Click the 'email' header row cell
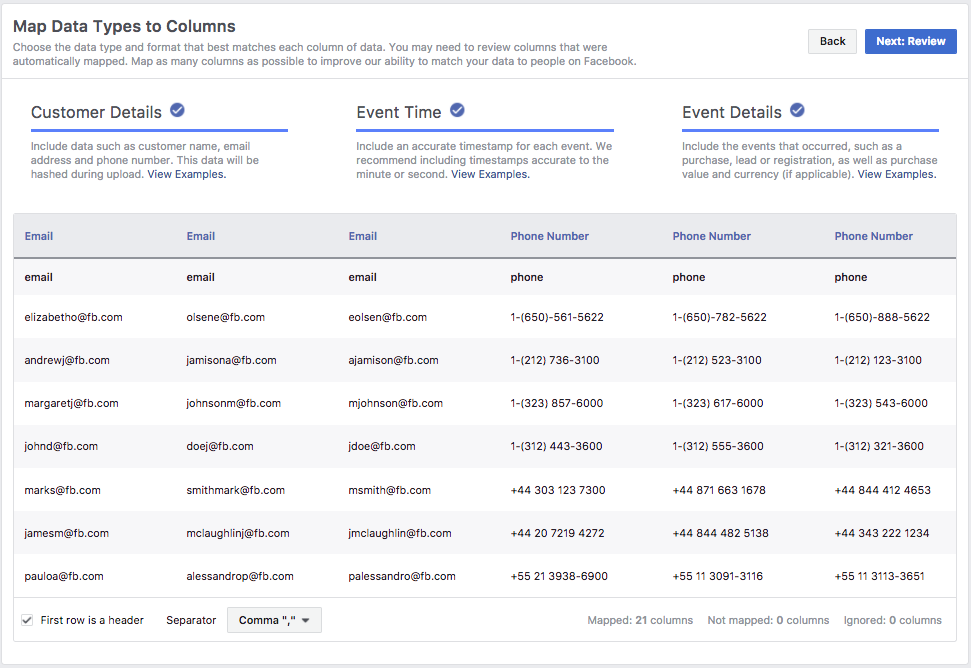The height and width of the screenshot is (668, 971). pyautogui.click(x=36, y=276)
